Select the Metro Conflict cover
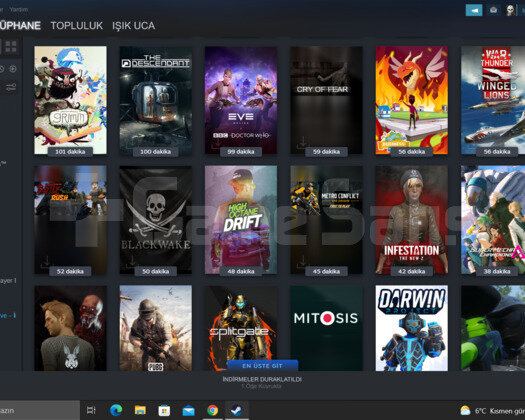Screen dimensions: 525x420 (x=326, y=220)
